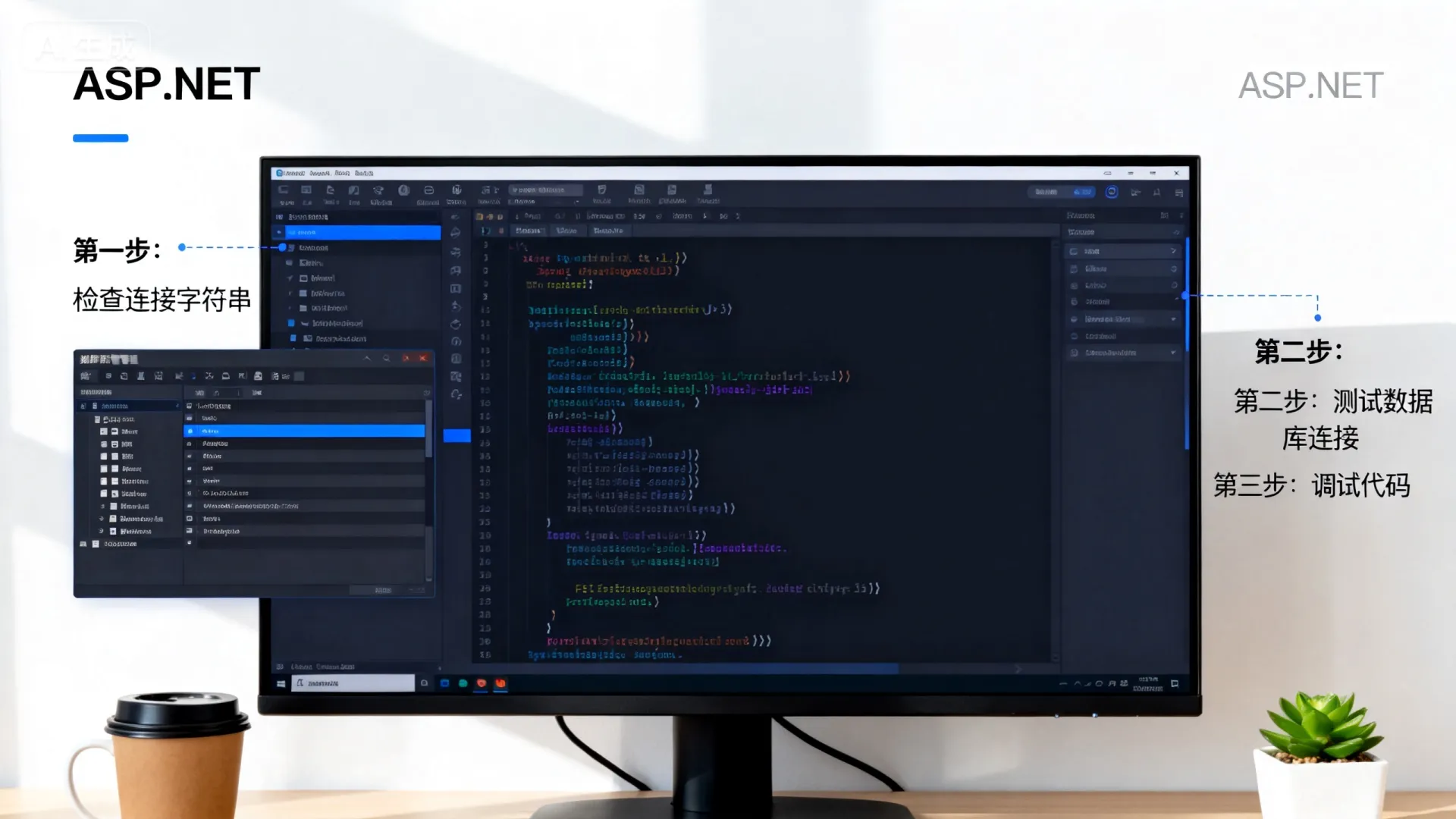Click the search field in the IDE toolbar

coord(545,190)
